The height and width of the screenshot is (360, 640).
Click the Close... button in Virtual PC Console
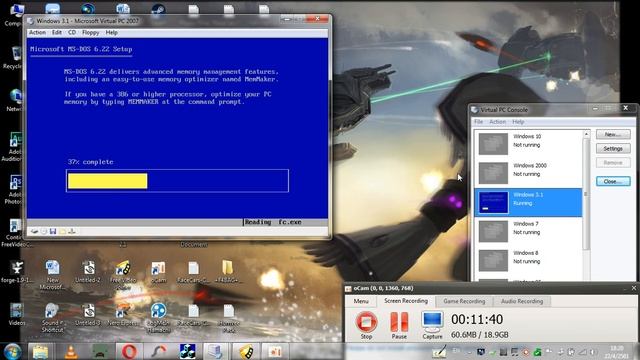click(613, 181)
